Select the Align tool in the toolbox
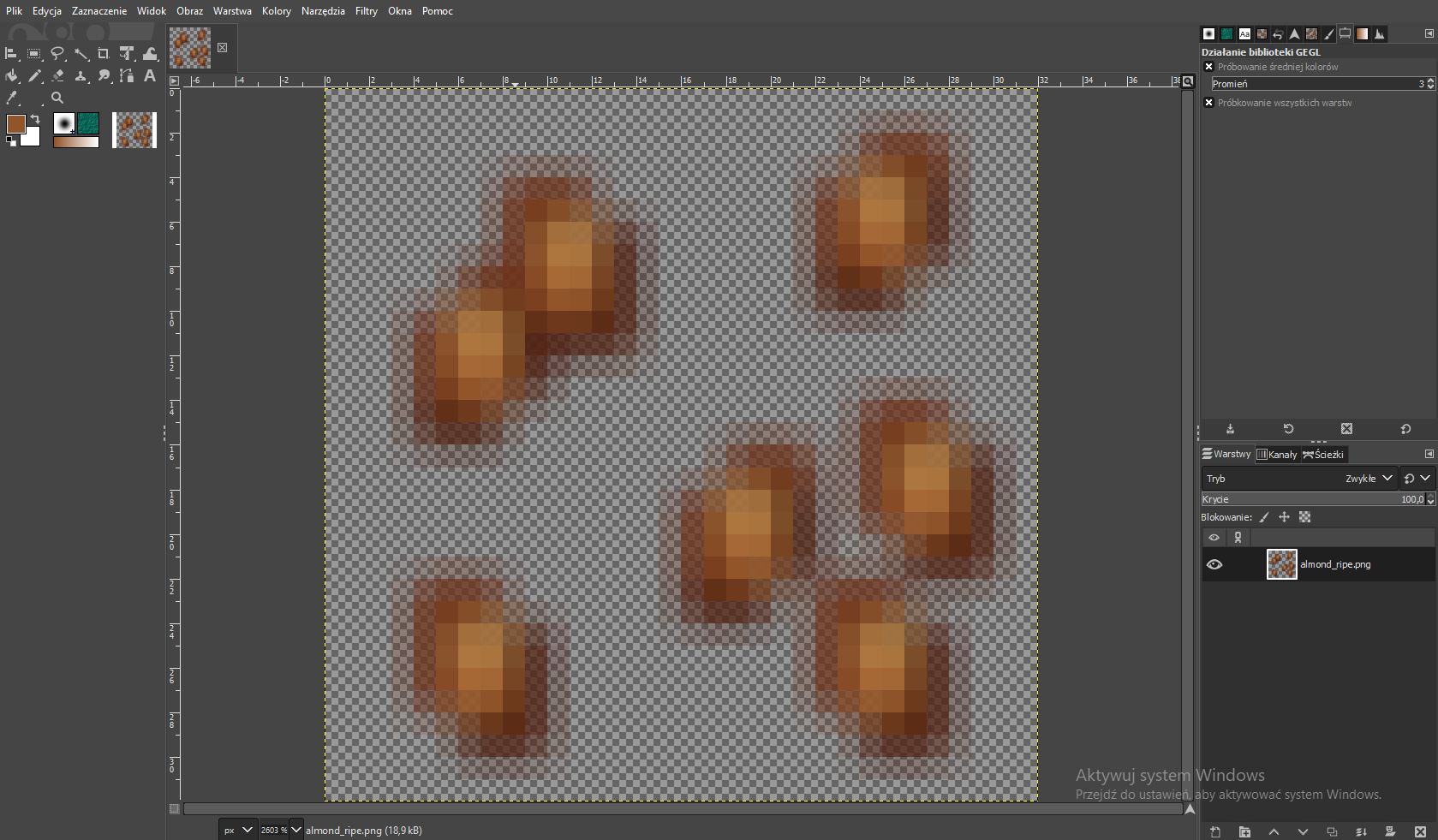1438x840 pixels. pos(11,54)
